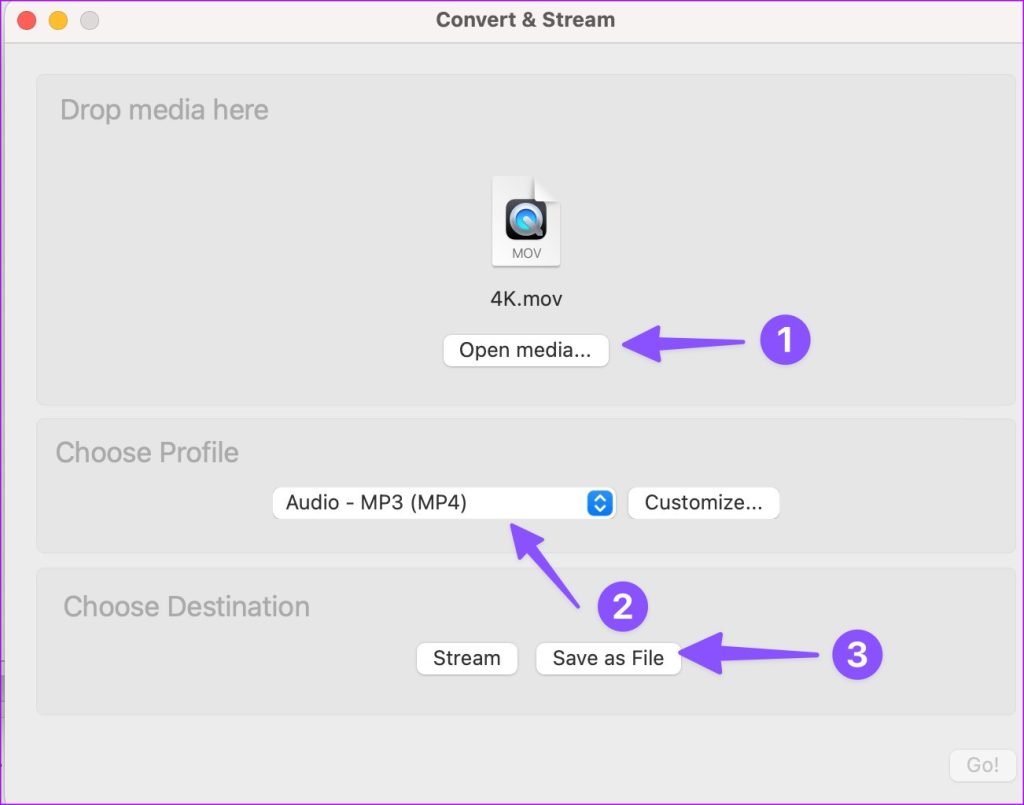
Task: Select Save as File destination
Action: click(608, 658)
